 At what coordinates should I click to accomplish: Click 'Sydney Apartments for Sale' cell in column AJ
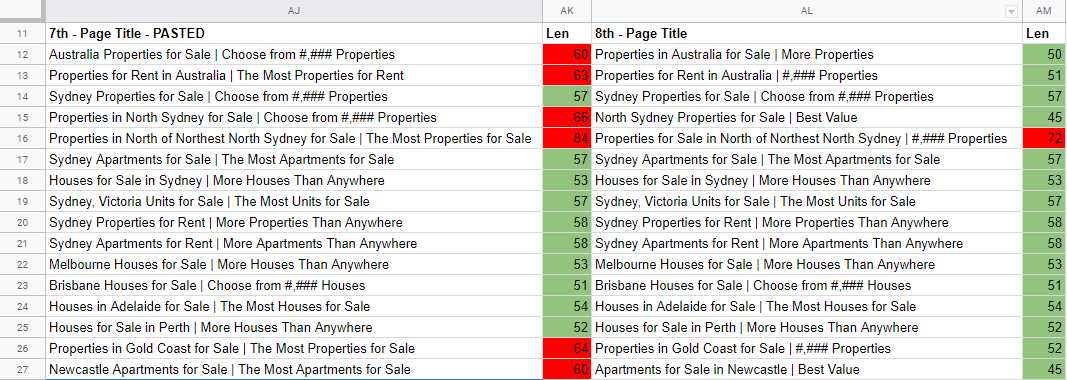(294, 159)
